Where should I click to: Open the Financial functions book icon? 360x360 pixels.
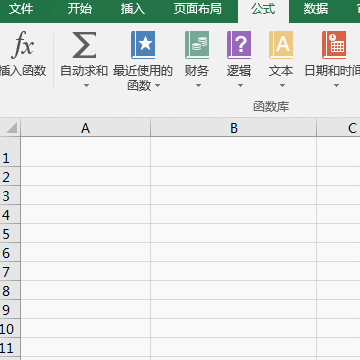pyautogui.click(x=197, y=45)
